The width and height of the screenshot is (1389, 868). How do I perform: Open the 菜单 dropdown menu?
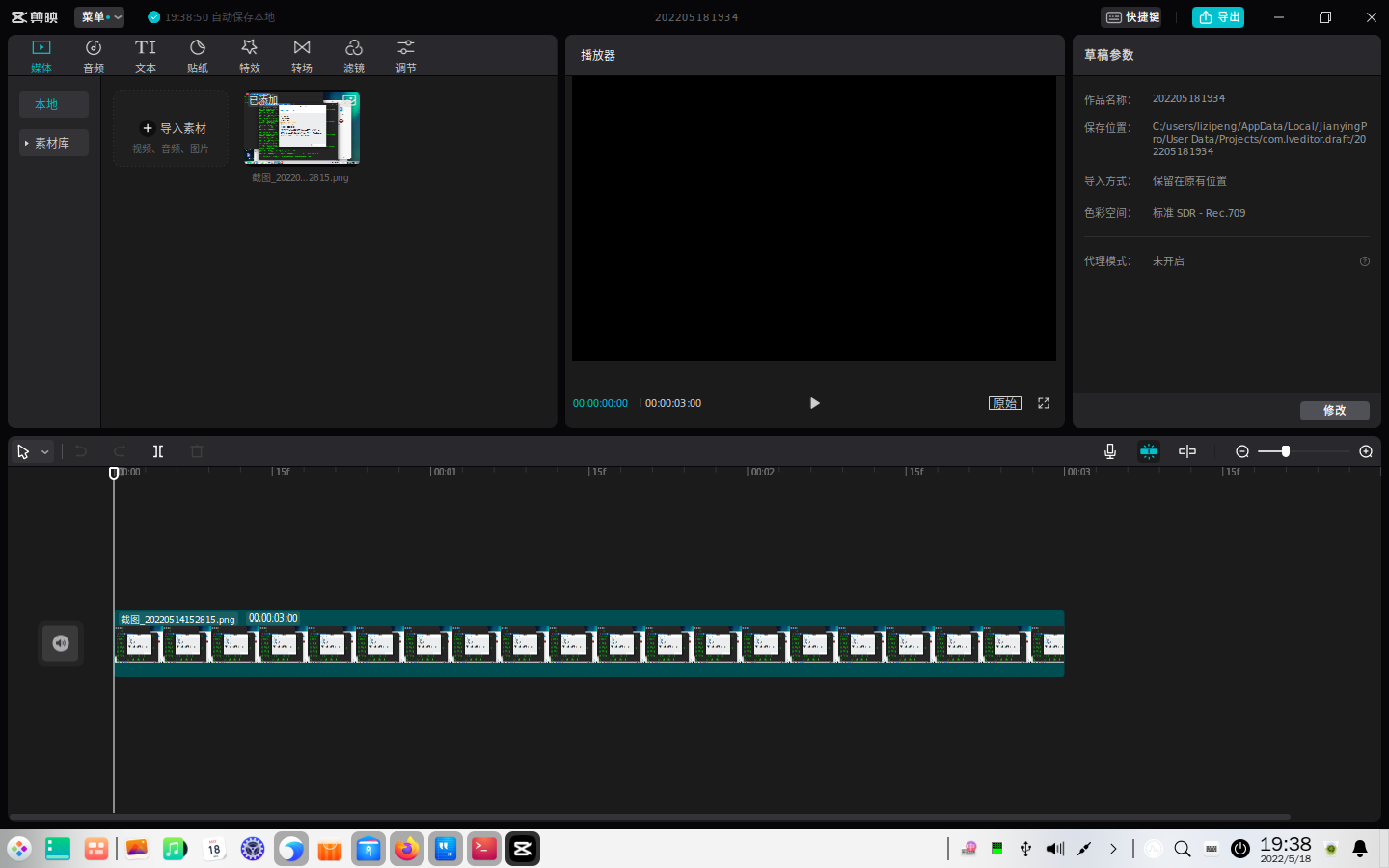coord(100,17)
